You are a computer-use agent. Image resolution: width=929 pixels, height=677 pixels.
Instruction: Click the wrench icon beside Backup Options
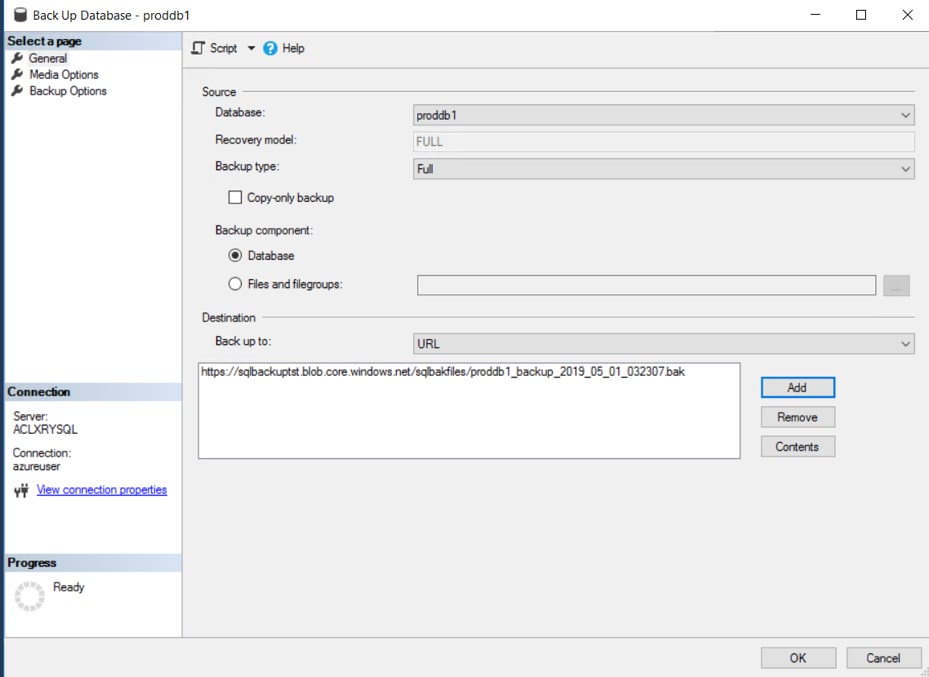pyautogui.click(x=17, y=91)
